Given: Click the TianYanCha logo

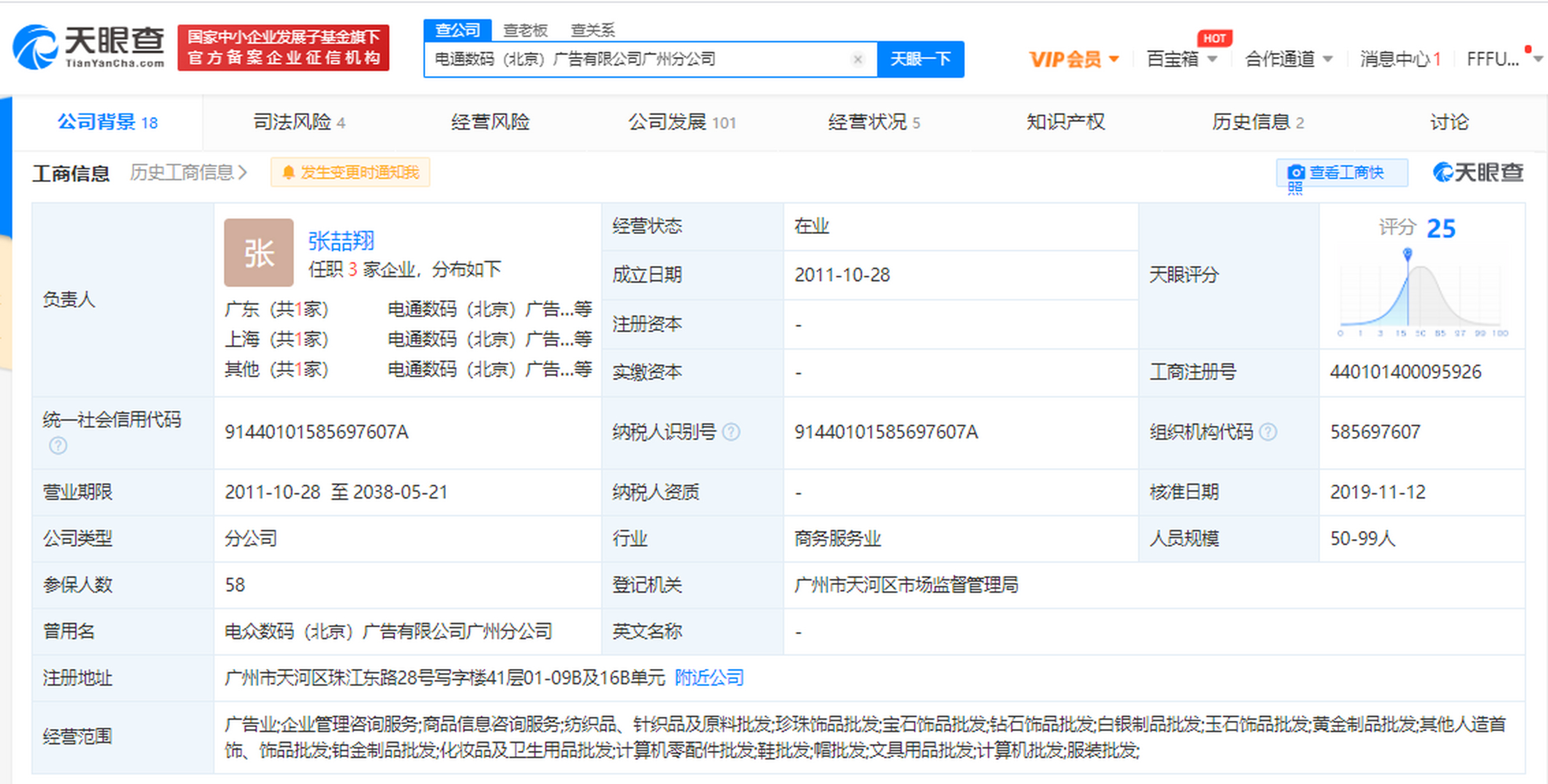Looking at the screenshot, I should click(89, 47).
